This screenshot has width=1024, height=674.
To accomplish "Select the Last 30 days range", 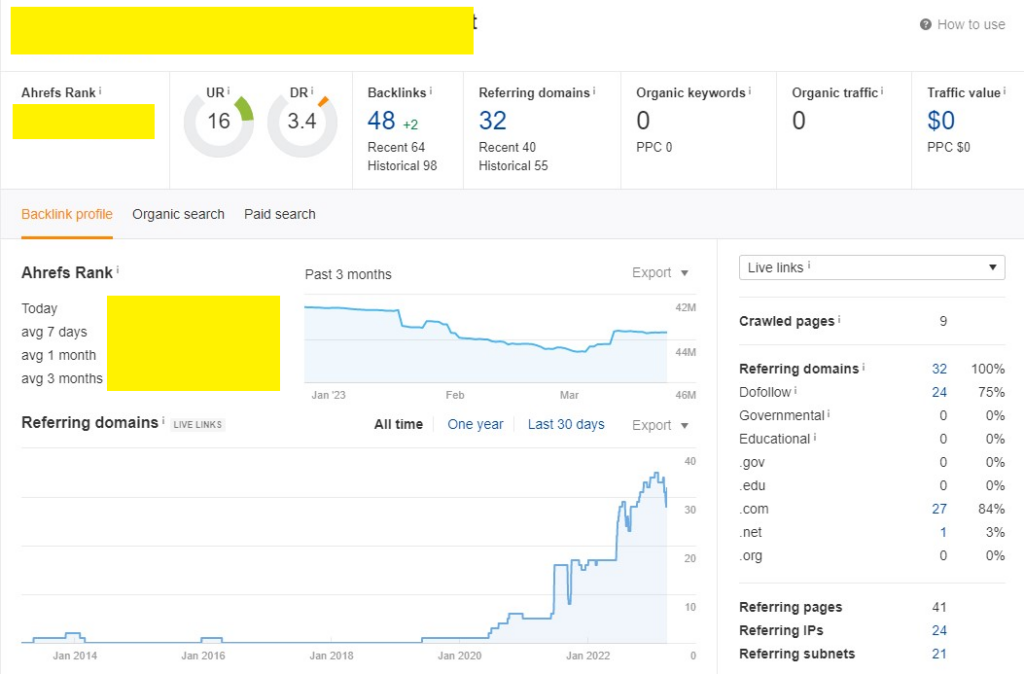I will pos(566,424).
